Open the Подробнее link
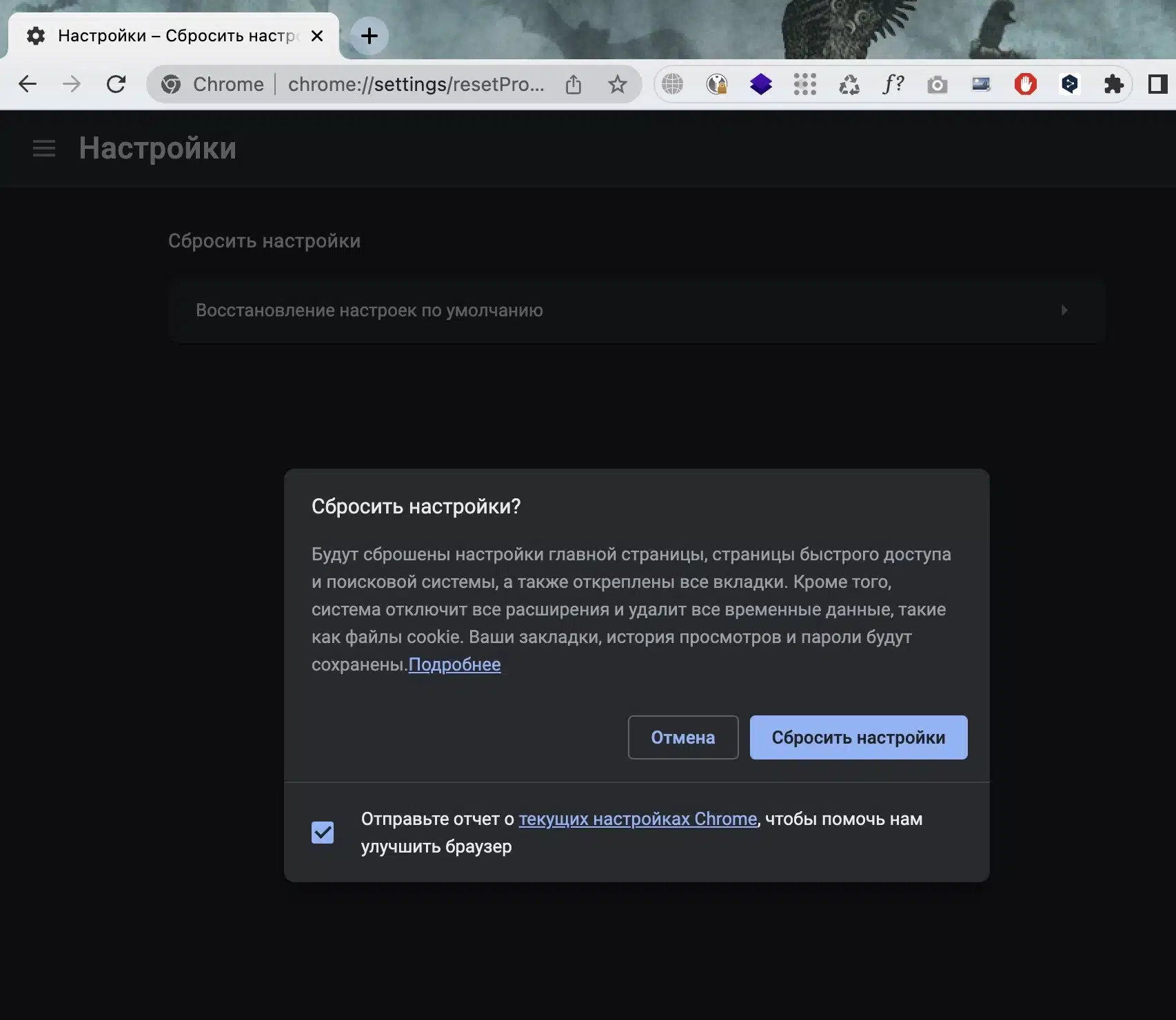1176x1020 pixels. (x=455, y=664)
